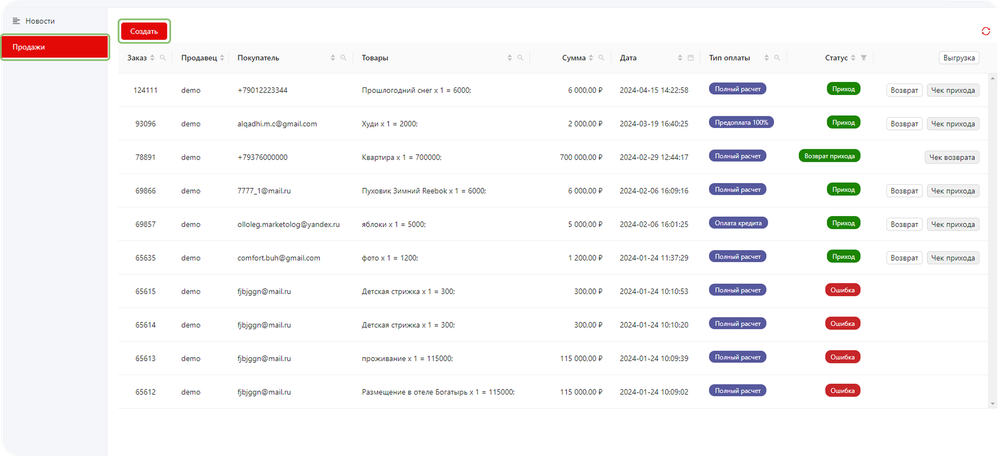Open Чек прихода for order 124111

[953, 91]
